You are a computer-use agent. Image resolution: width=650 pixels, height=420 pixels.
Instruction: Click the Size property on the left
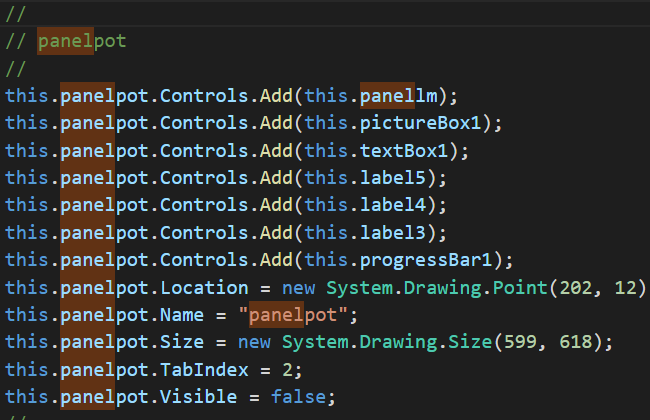[x=182, y=342]
